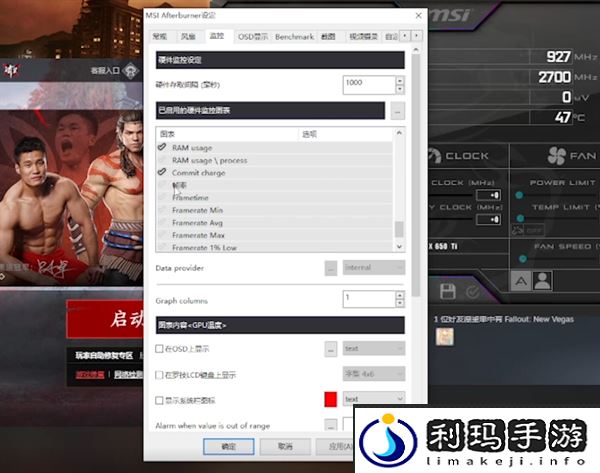Toggle the RAM usage graph checkmark
600x473 pixels.
[162, 147]
